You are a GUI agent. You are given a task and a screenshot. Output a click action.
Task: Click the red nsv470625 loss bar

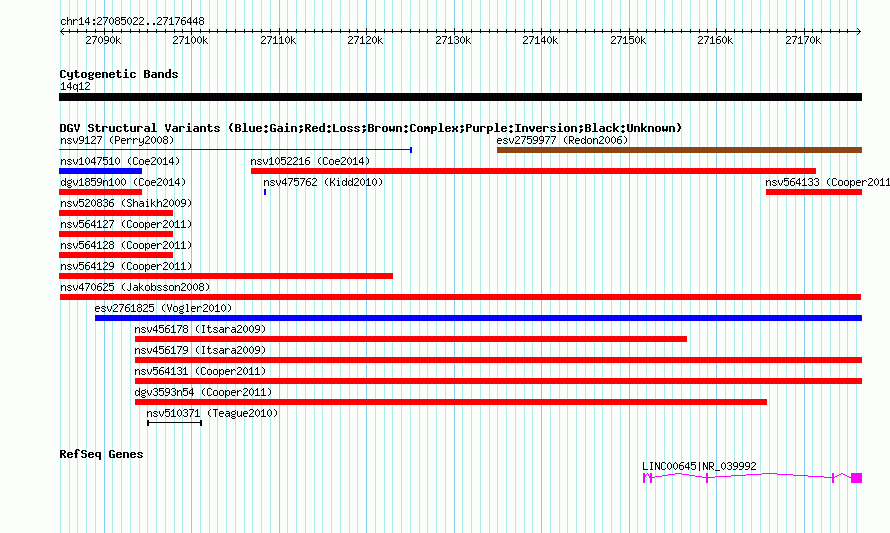[460, 297]
